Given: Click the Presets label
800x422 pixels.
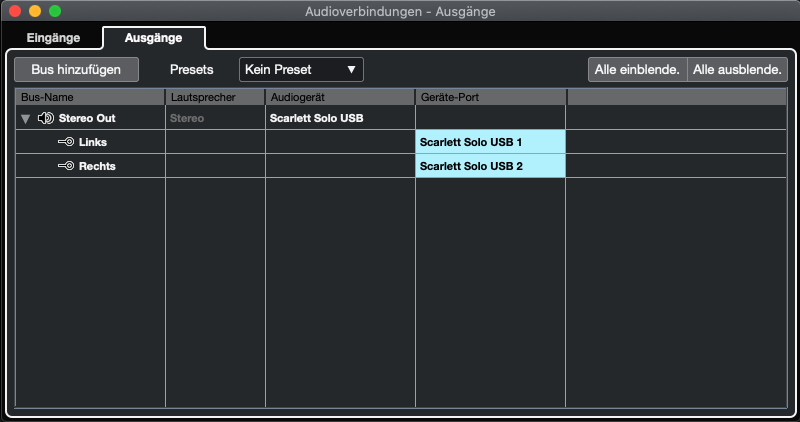Looking at the screenshot, I should 191,69.
